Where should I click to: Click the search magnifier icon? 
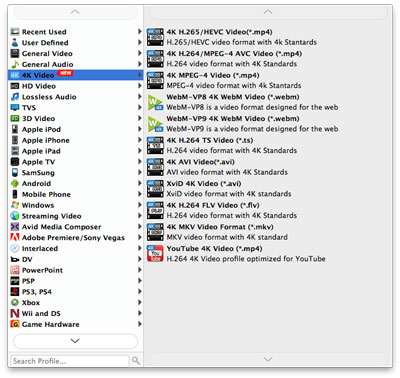[x=136, y=360]
